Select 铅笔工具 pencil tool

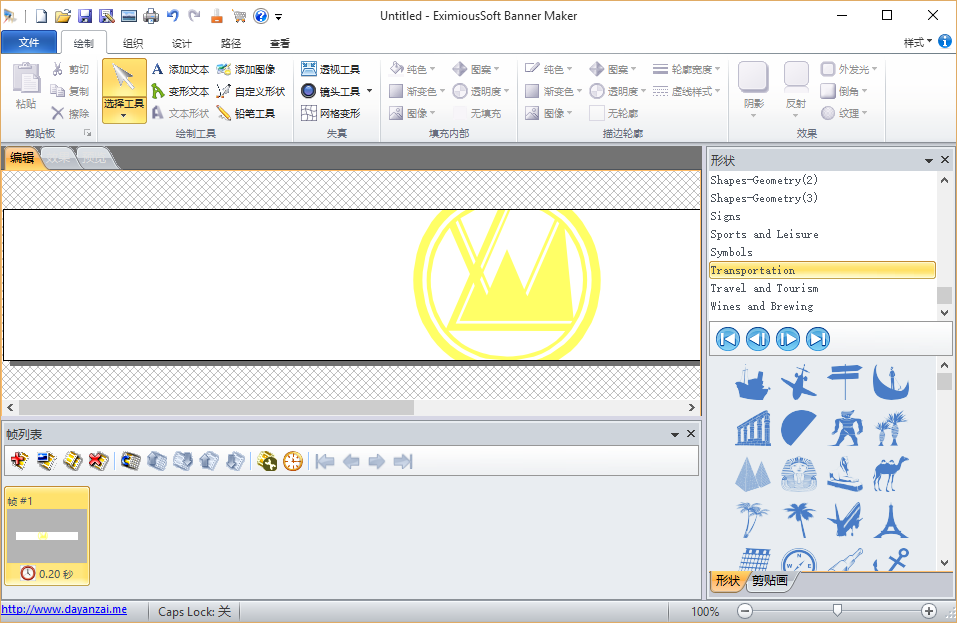point(246,113)
